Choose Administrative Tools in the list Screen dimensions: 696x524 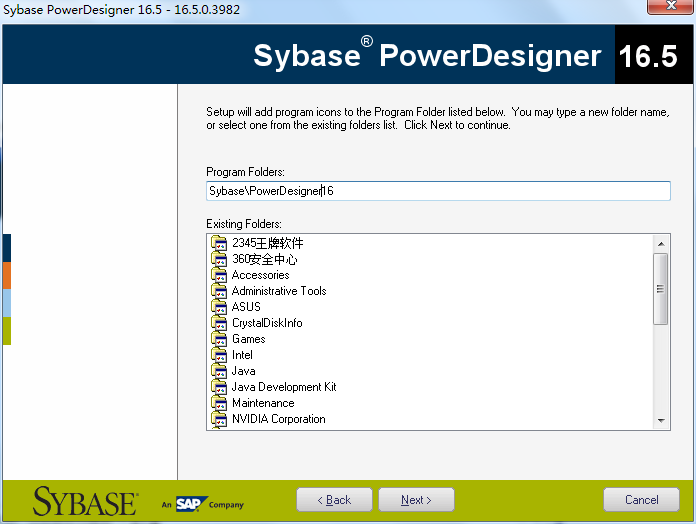279,291
